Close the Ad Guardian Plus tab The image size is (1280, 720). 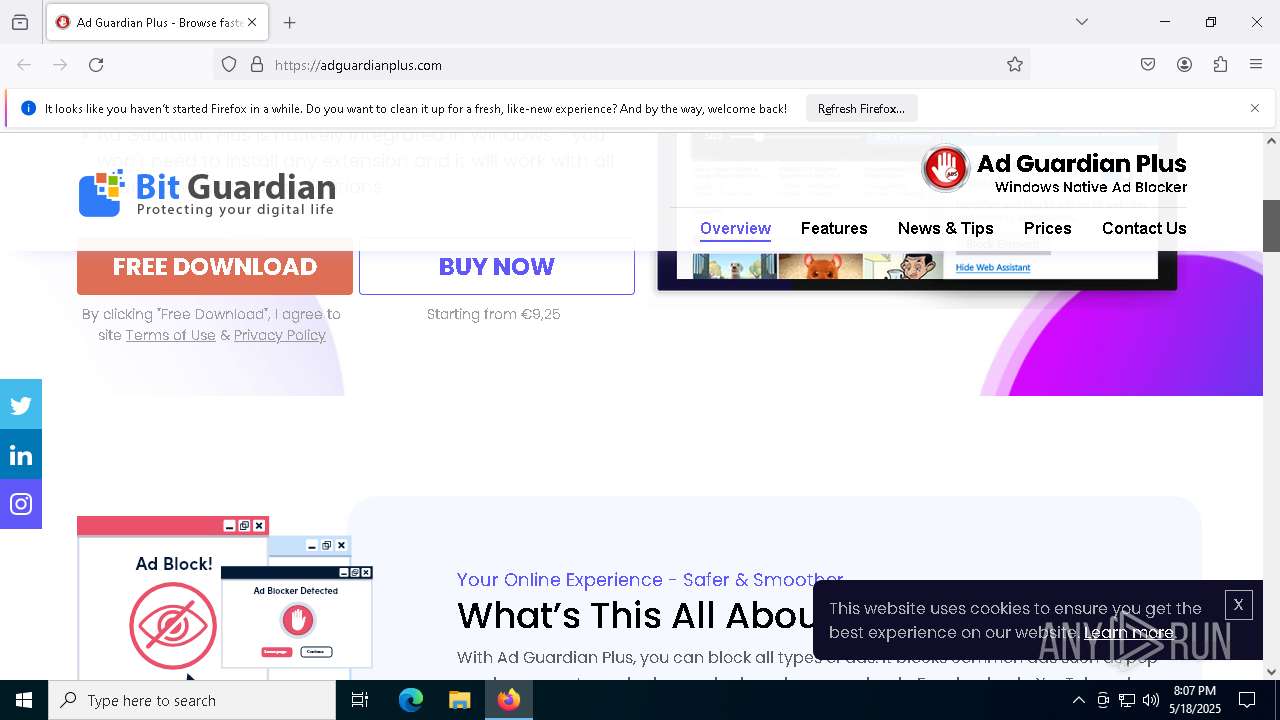(252, 22)
